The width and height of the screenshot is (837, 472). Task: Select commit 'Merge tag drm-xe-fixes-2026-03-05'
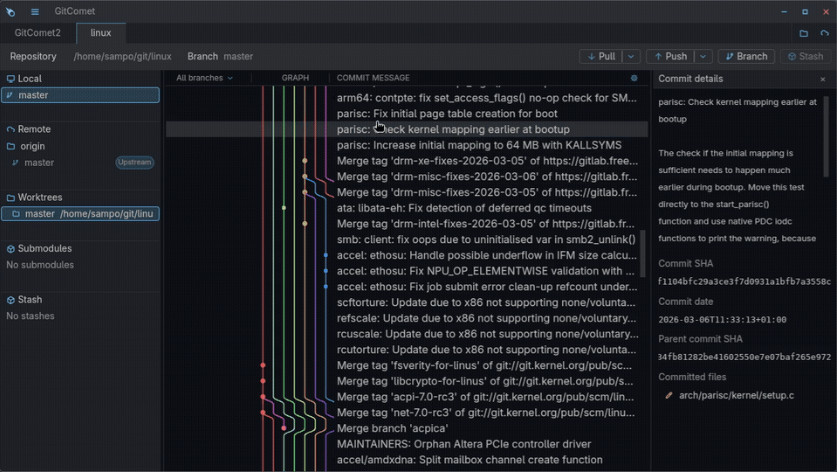[407, 161]
